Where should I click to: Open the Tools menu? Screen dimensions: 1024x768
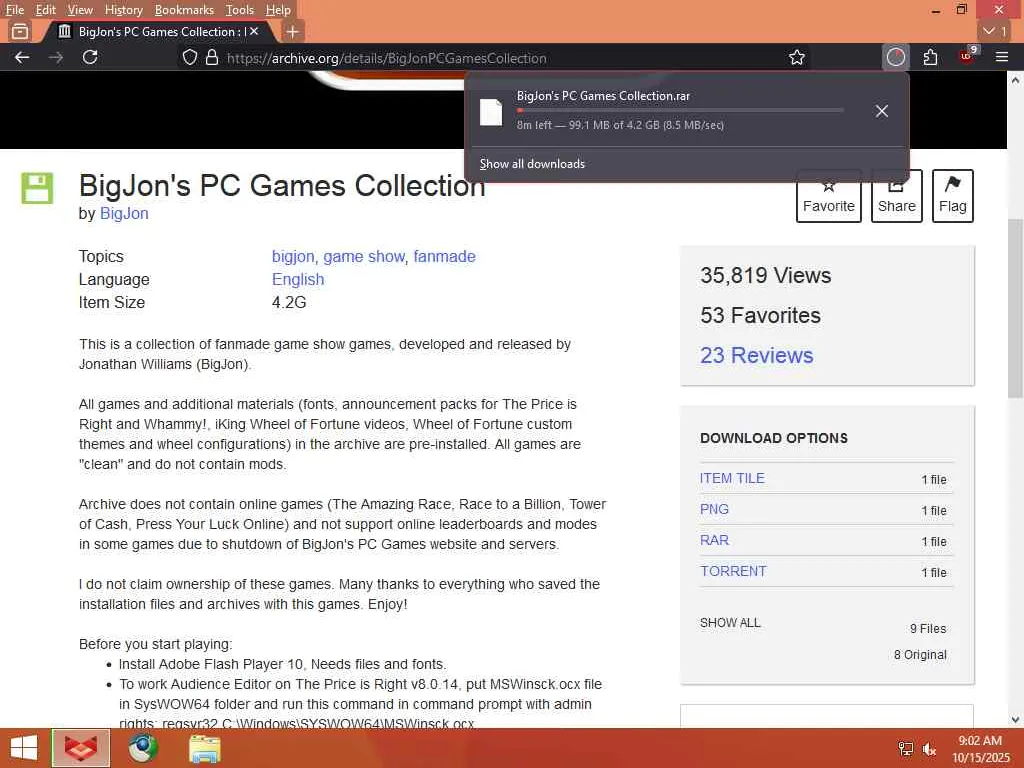point(240,10)
